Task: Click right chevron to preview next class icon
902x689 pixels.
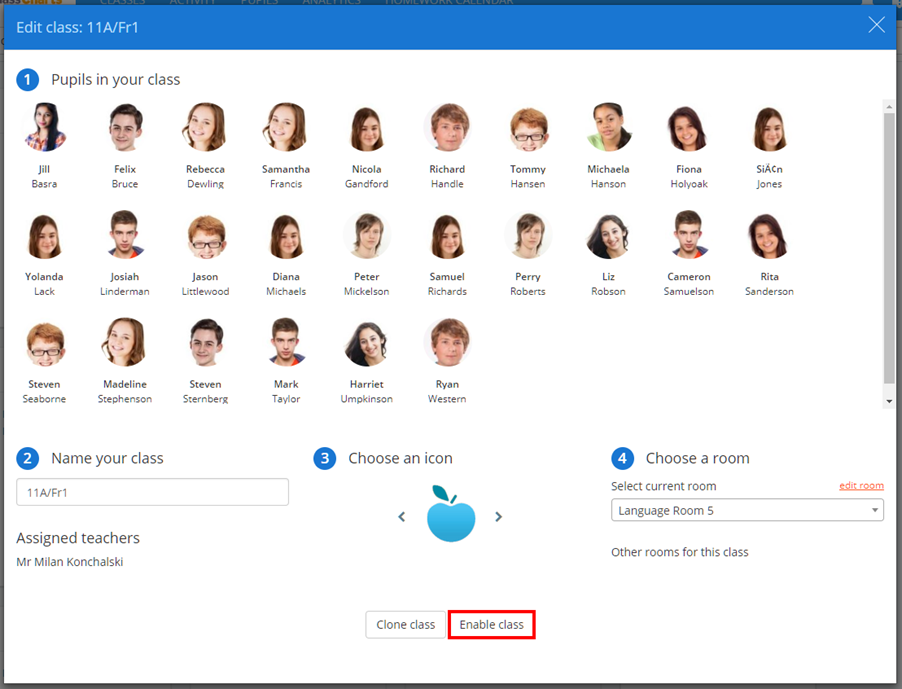Action: (498, 516)
